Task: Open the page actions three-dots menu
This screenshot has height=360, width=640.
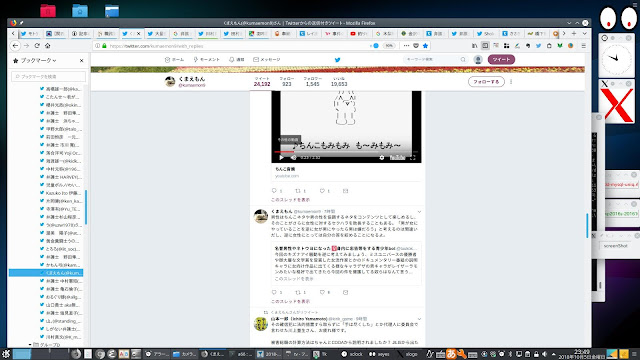Action: (406, 46)
